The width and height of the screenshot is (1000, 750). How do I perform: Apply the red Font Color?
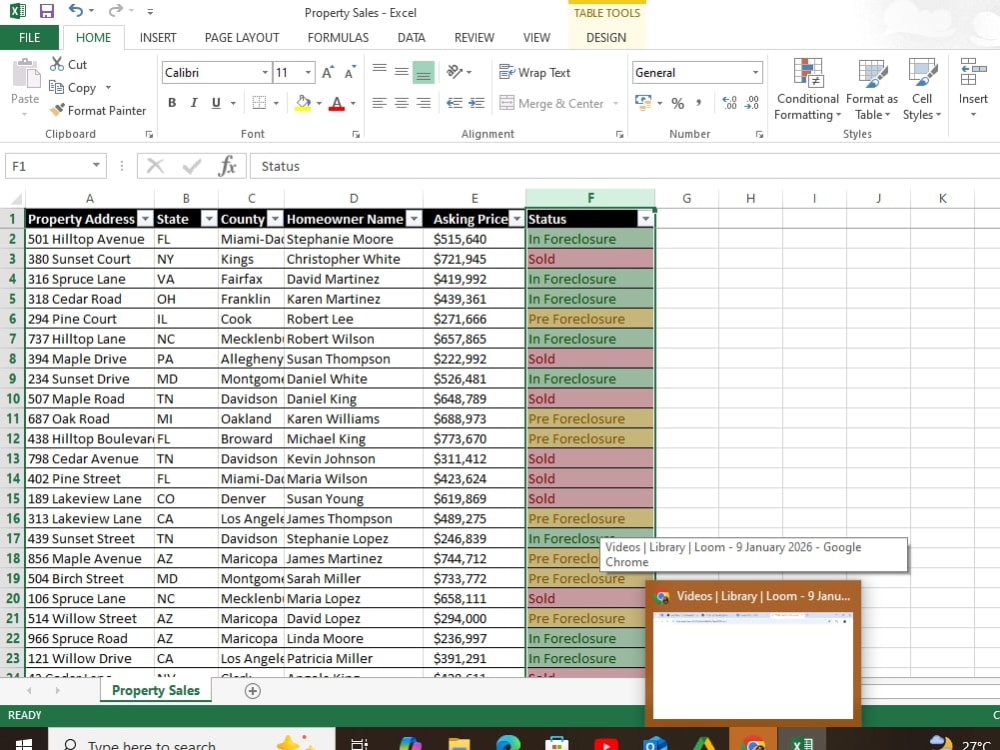(x=337, y=103)
